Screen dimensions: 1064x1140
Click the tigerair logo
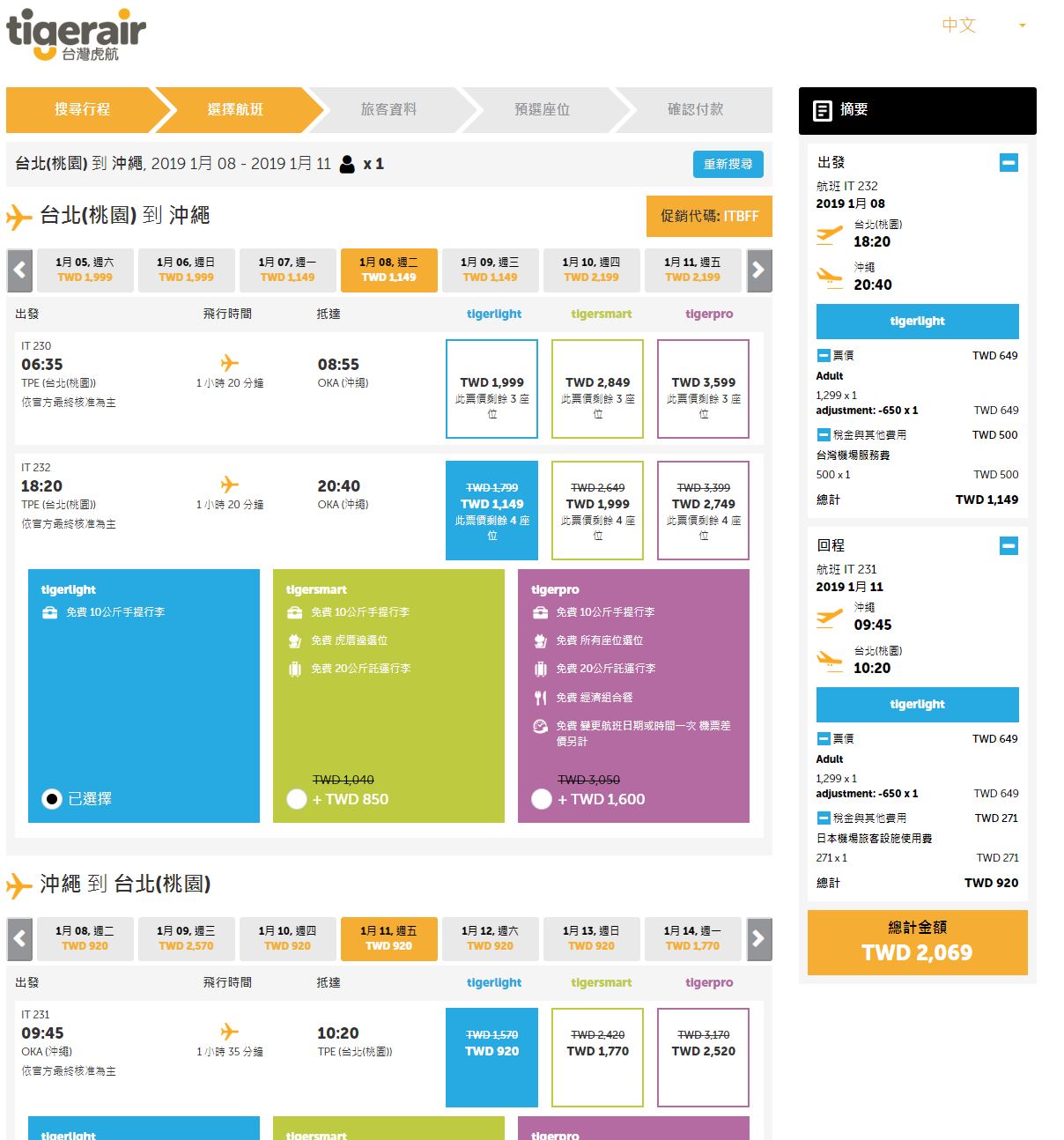click(x=76, y=34)
